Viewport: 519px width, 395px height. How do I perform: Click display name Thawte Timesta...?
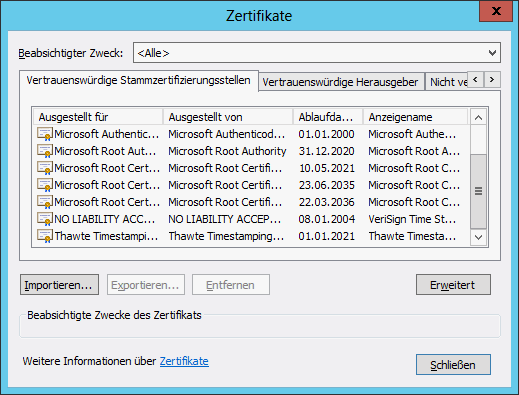[412, 236]
